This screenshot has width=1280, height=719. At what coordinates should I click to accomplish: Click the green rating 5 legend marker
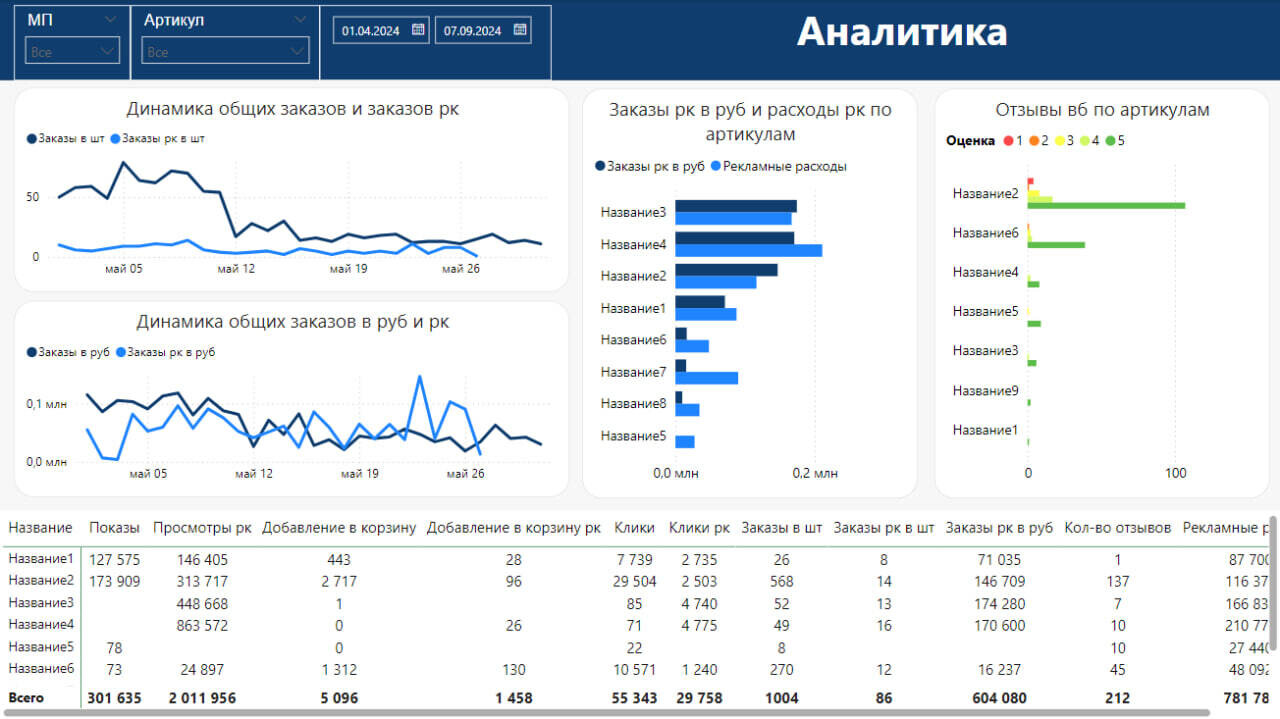pos(1109,141)
